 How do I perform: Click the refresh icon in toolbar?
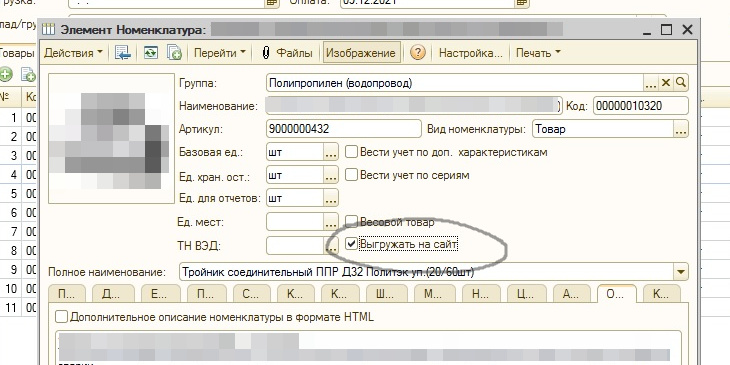pyautogui.click(x=150, y=53)
